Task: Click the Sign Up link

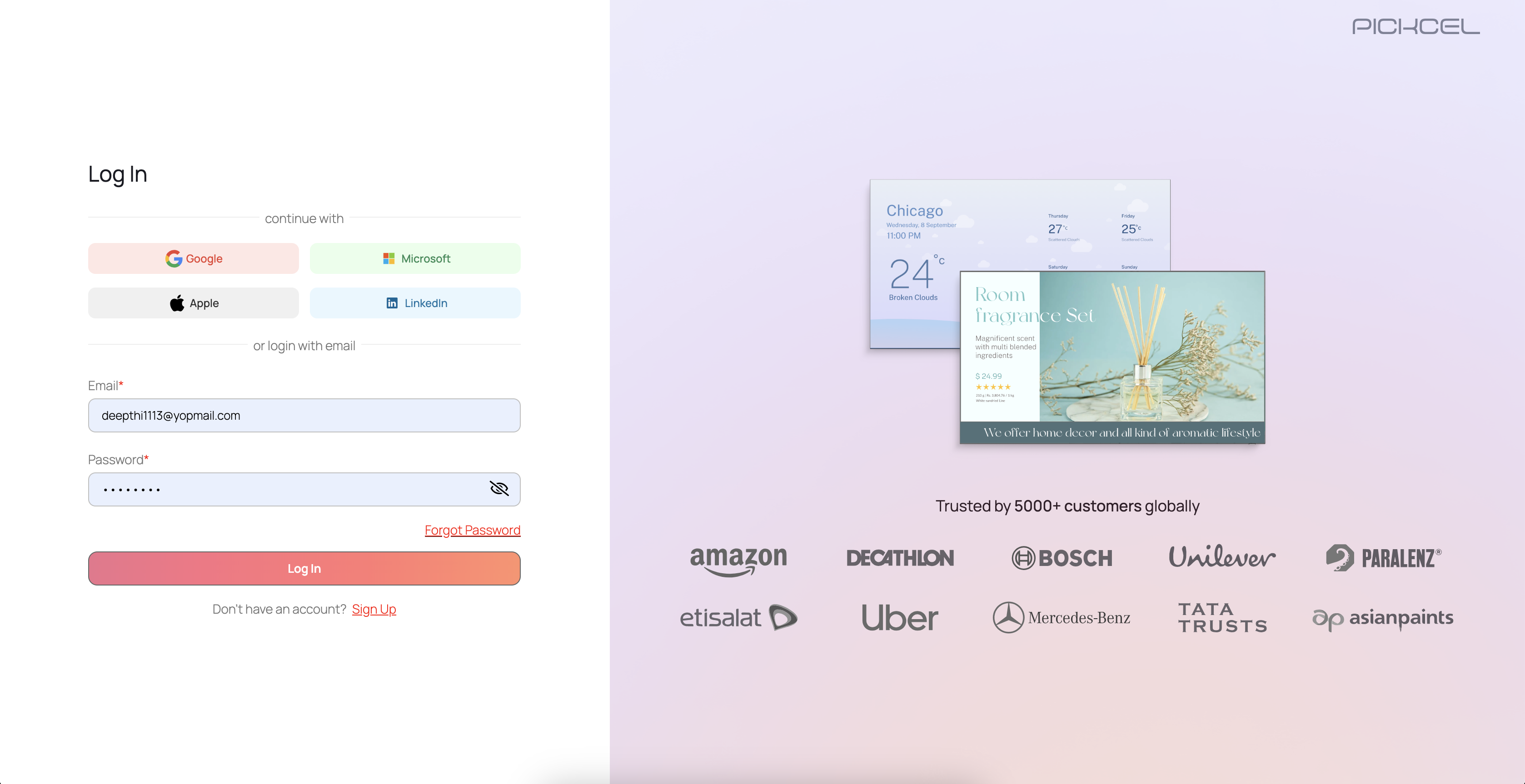Action: coord(373,609)
